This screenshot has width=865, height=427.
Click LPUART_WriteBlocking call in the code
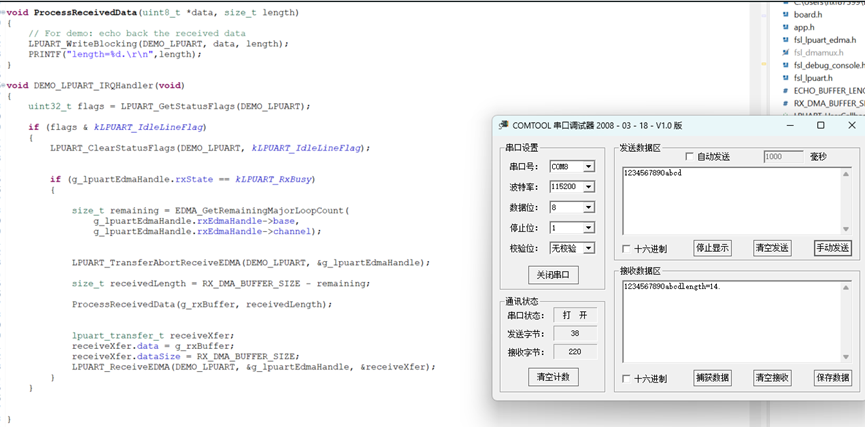click(x=83, y=44)
